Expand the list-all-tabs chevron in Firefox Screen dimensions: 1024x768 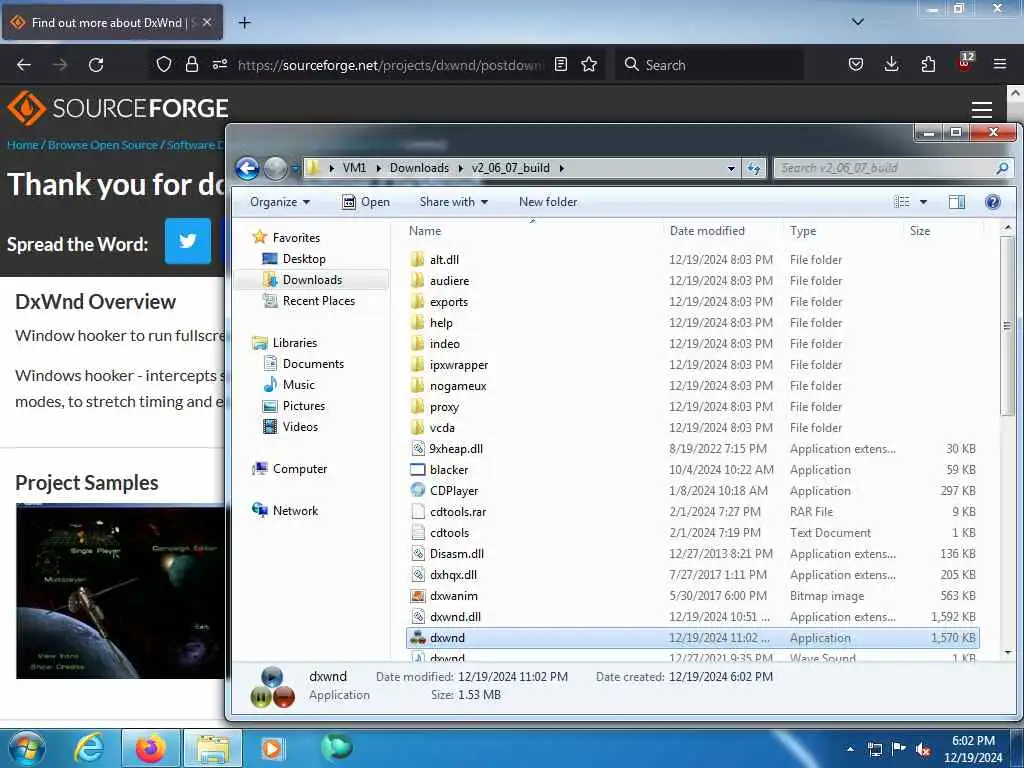pos(858,22)
